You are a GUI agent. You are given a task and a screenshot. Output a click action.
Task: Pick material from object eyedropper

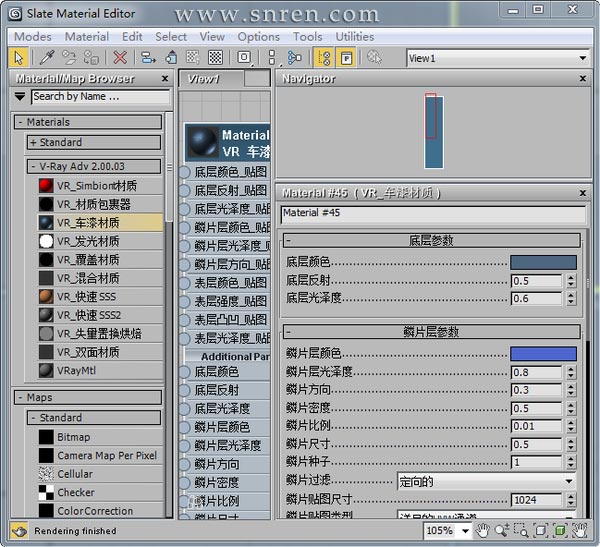click(x=47, y=58)
